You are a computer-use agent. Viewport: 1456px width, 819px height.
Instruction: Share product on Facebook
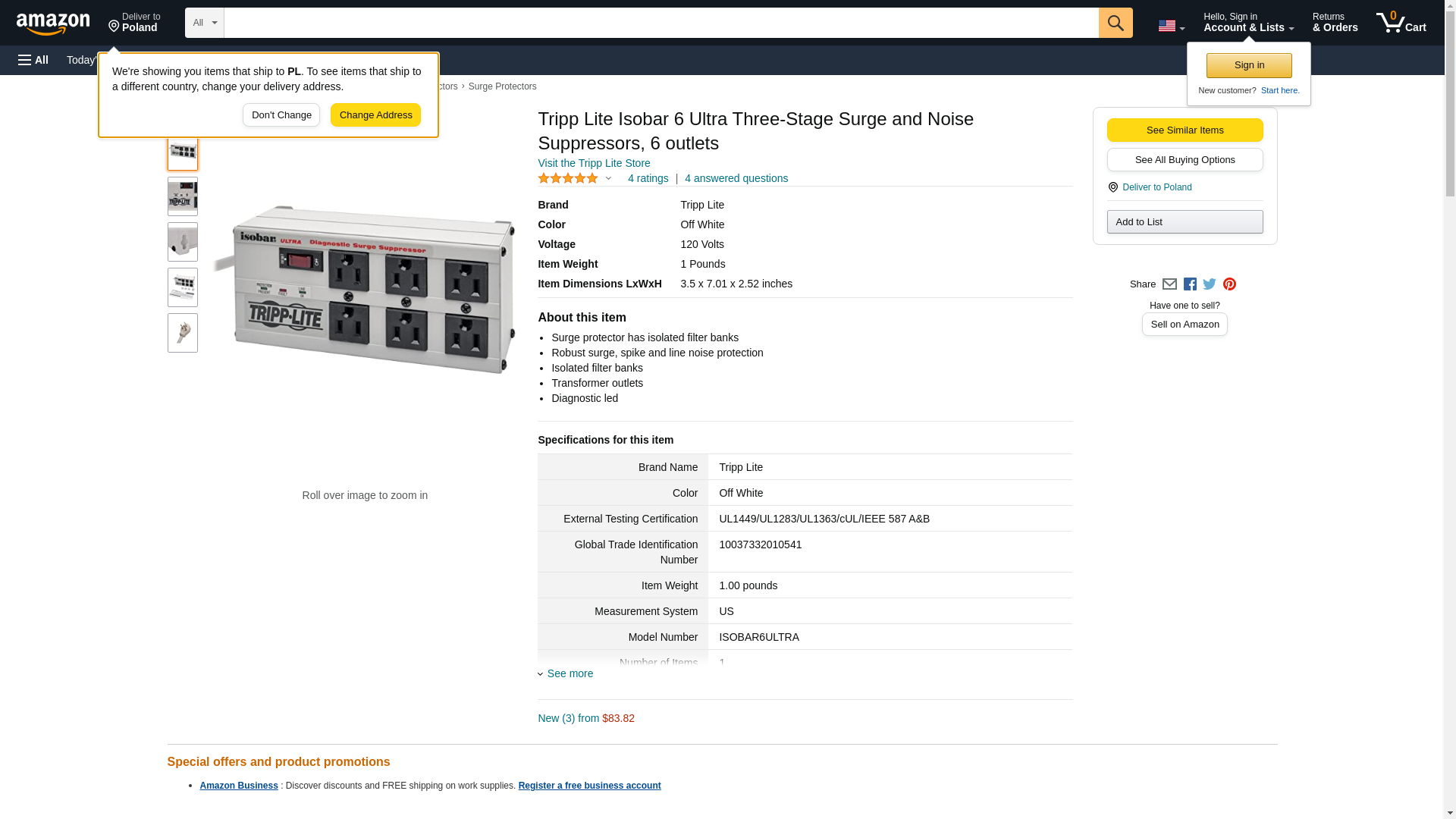pyautogui.click(x=1190, y=284)
